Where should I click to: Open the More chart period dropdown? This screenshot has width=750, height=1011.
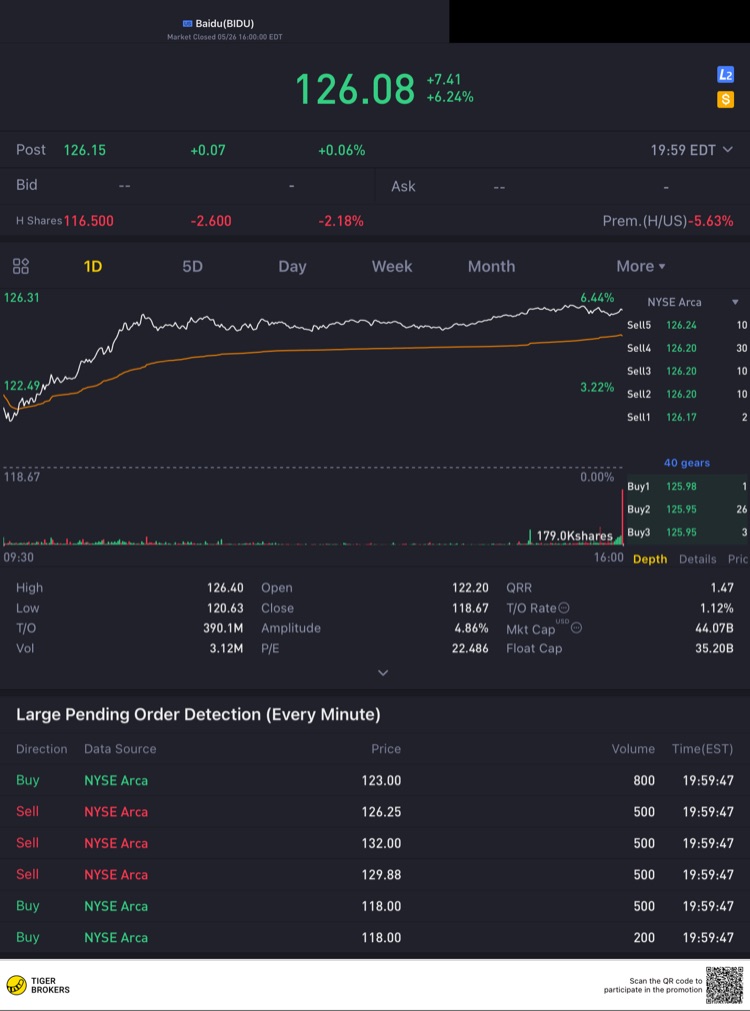pyautogui.click(x=640, y=266)
